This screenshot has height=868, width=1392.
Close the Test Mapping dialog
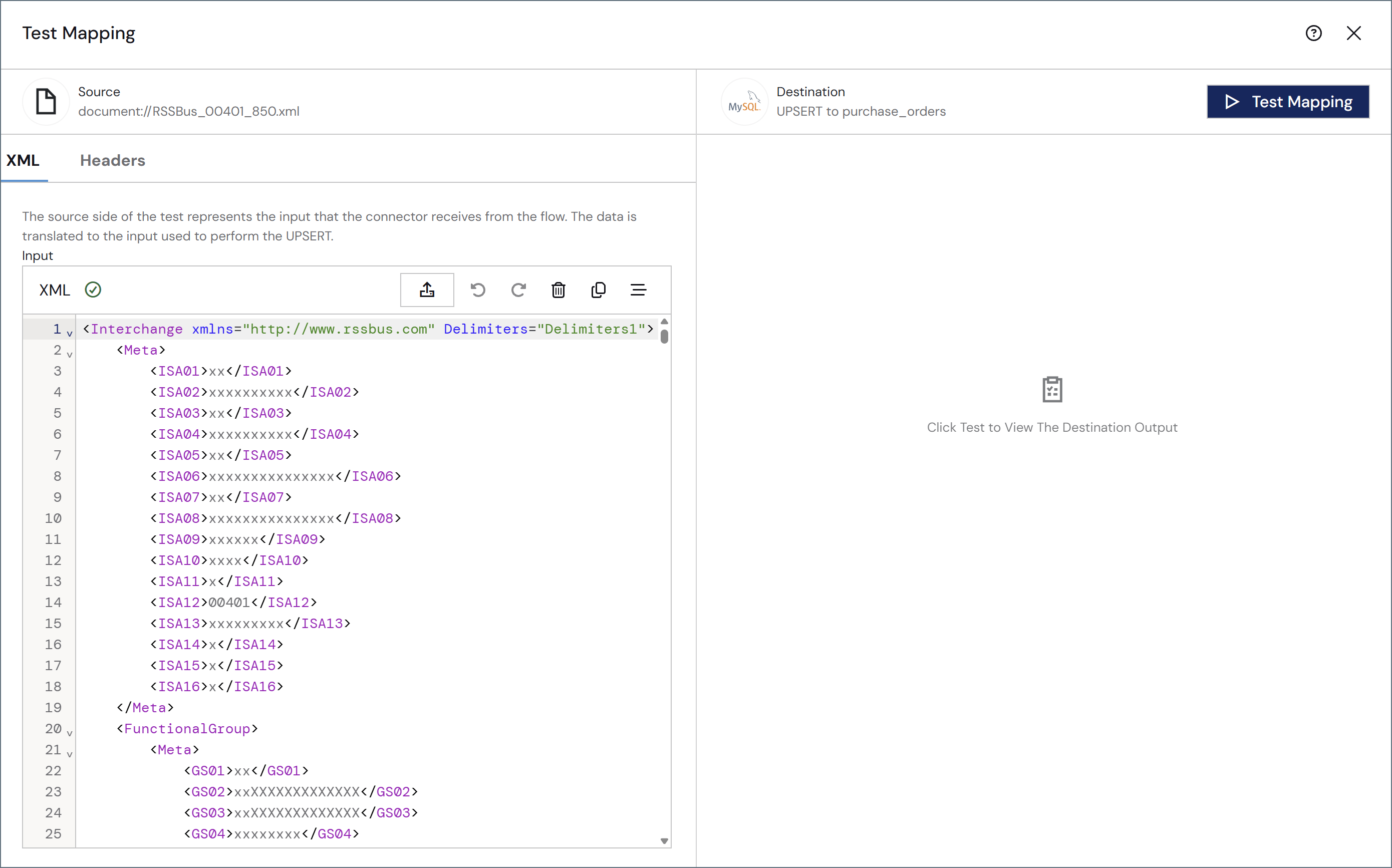1353,33
